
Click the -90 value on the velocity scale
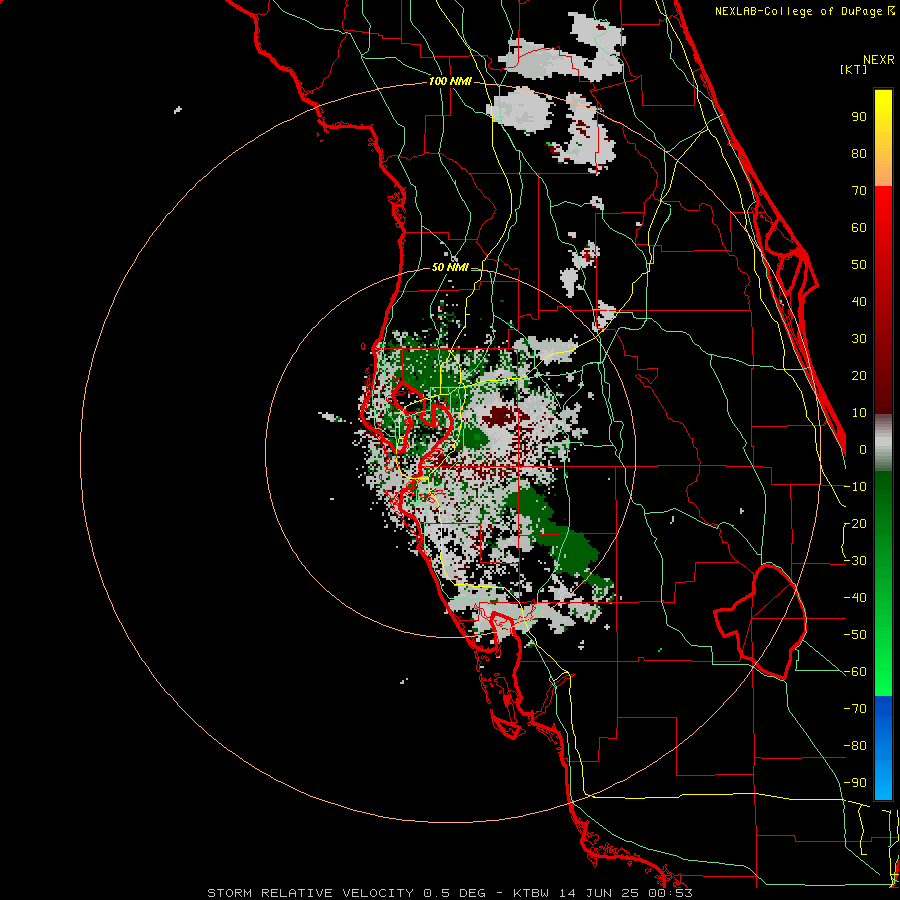pos(855,783)
